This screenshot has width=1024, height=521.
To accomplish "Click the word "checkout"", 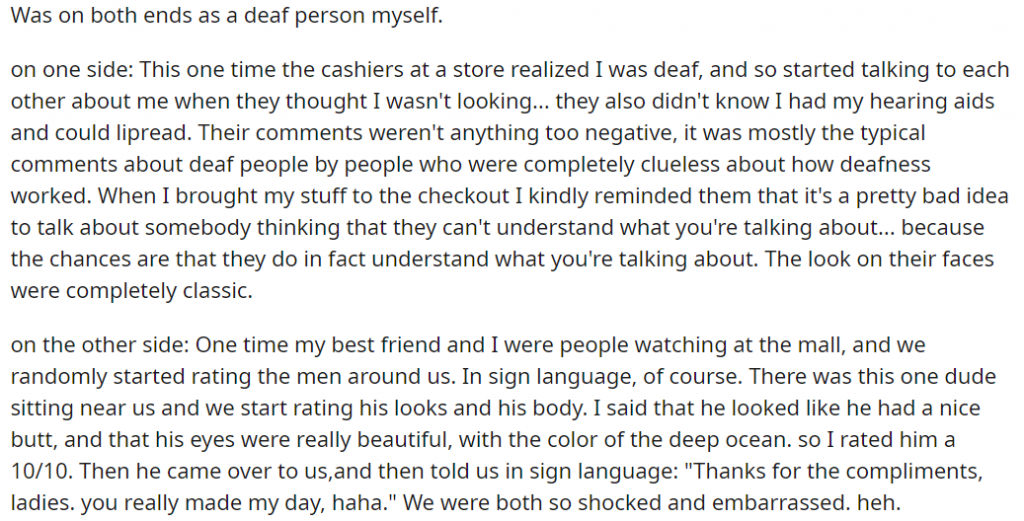I will [x=472, y=195].
